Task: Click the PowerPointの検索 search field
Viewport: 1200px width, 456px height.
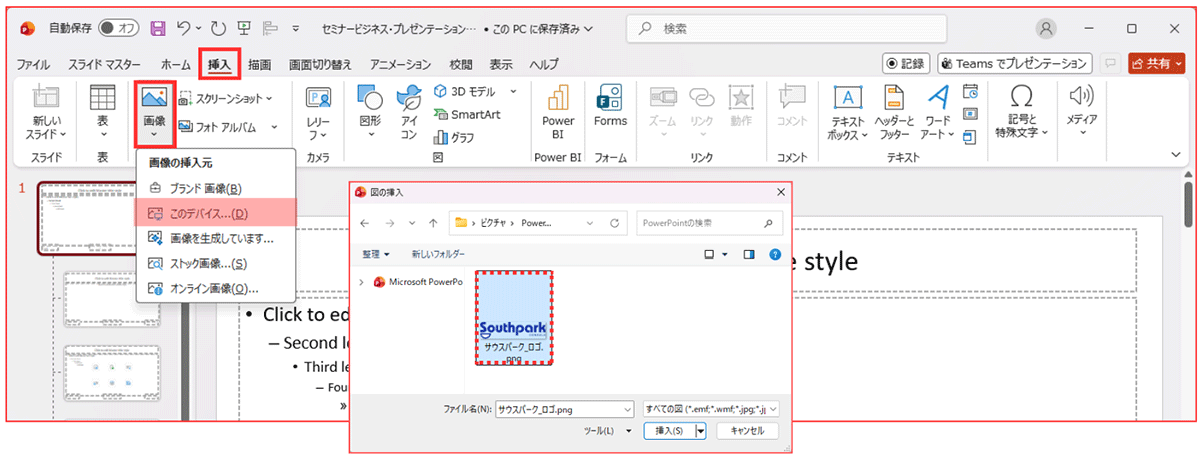Action: pos(709,222)
